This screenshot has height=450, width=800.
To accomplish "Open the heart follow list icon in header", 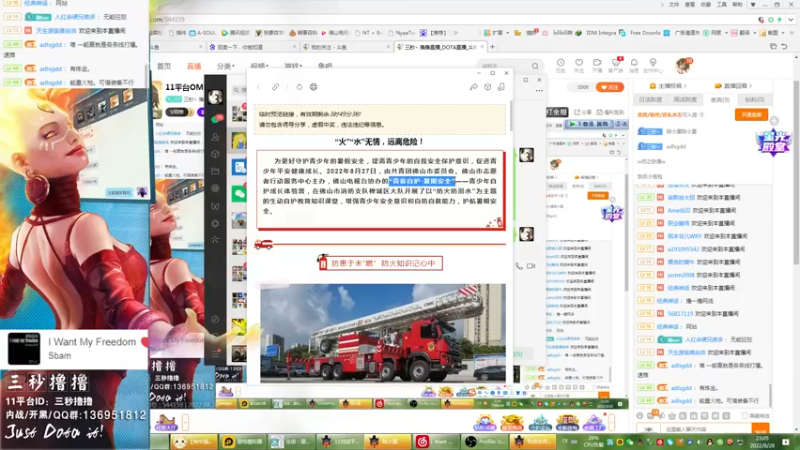I will click(x=579, y=65).
